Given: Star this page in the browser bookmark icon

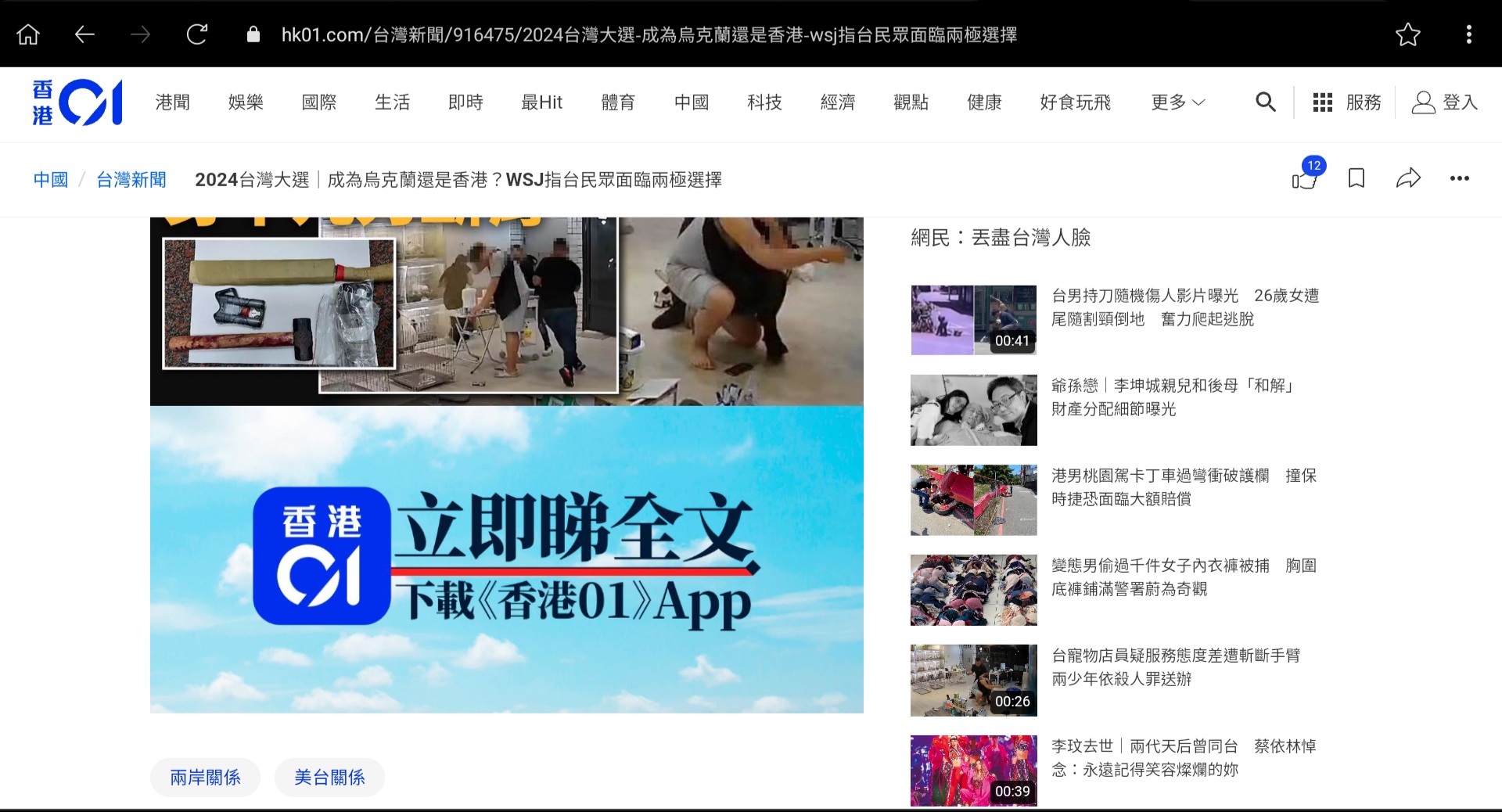Looking at the screenshot, I should pyautogui.click(x=1408, y=34).
